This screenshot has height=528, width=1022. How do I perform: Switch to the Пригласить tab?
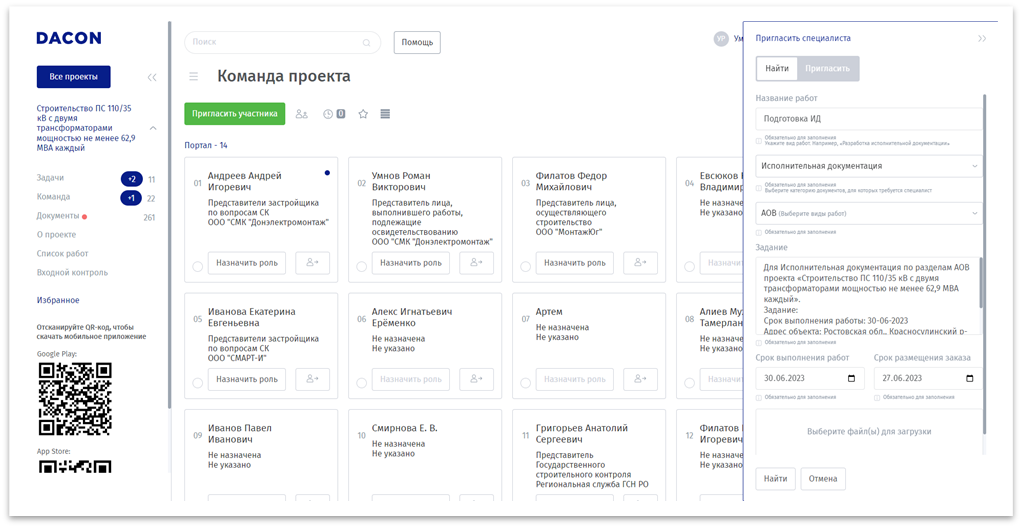tap(828, 69)
